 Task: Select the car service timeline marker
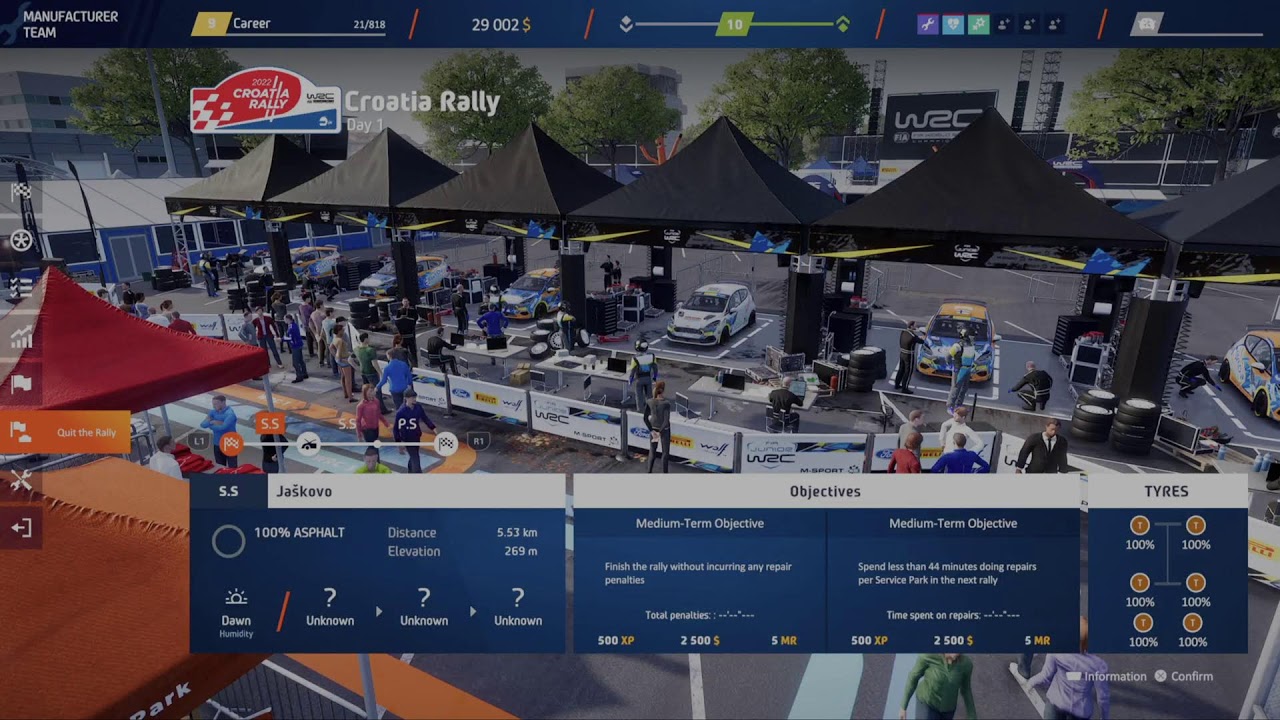(x=309, y=443)
